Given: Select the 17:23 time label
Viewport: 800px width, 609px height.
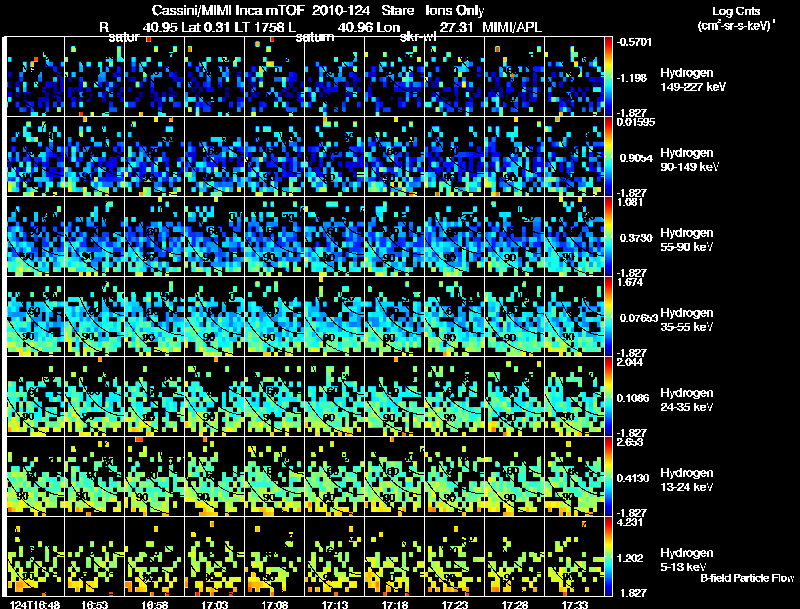Looking at the screenshot, I should pyautogui.click(x=455, y=604).
